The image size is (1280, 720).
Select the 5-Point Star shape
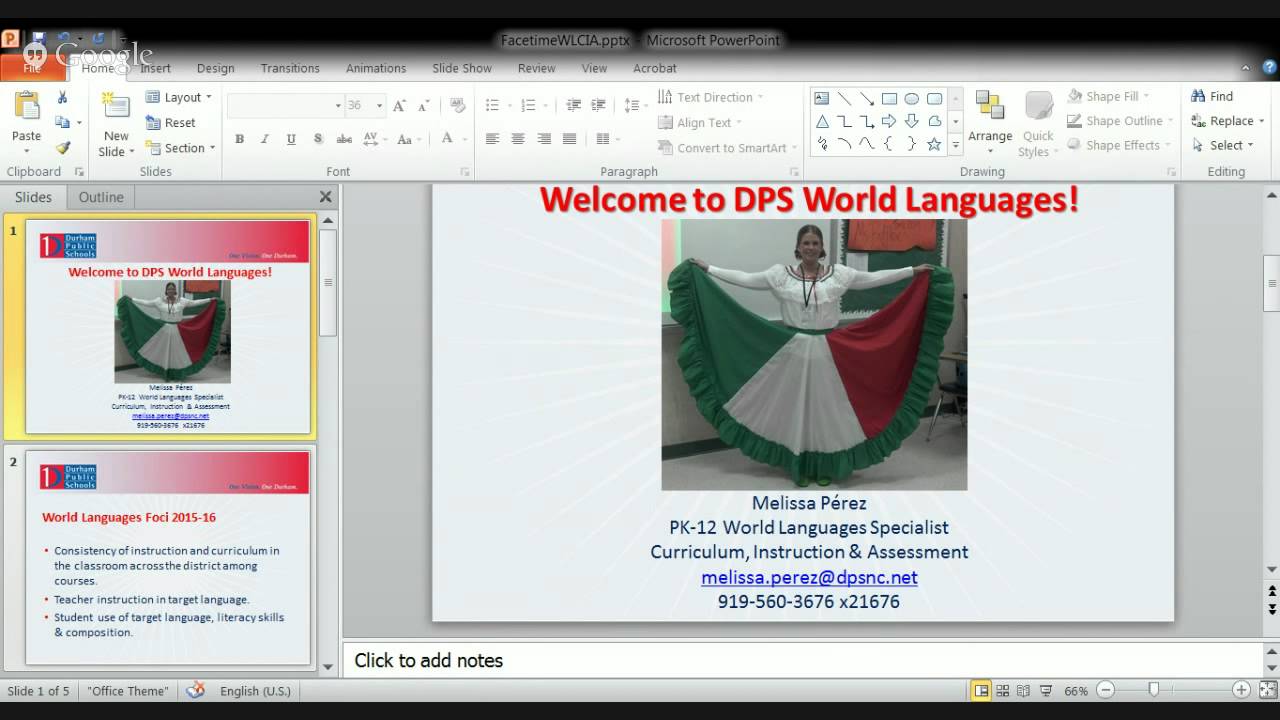(x=934, y=144)
